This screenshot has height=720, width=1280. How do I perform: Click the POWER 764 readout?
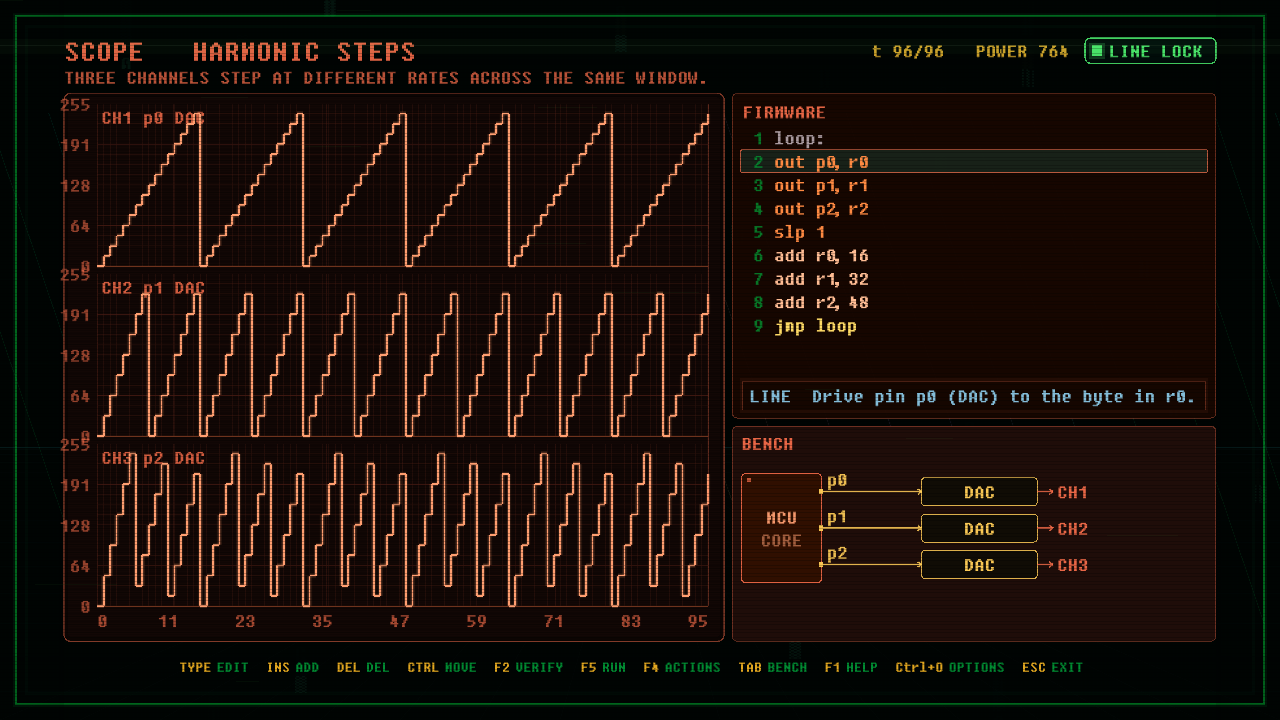(x=1022, y=51)
